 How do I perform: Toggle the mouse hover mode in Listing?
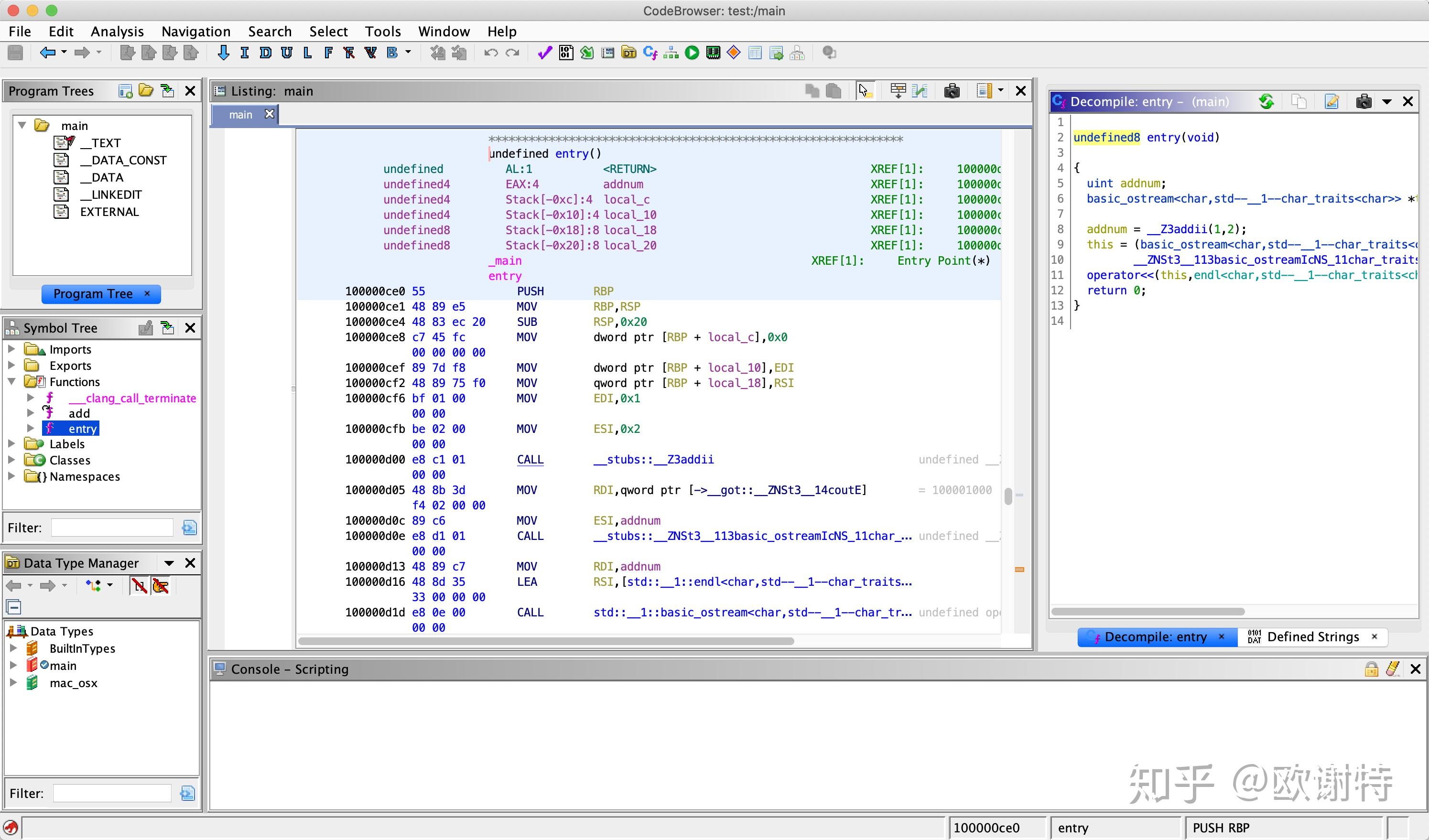coord(864,91)
